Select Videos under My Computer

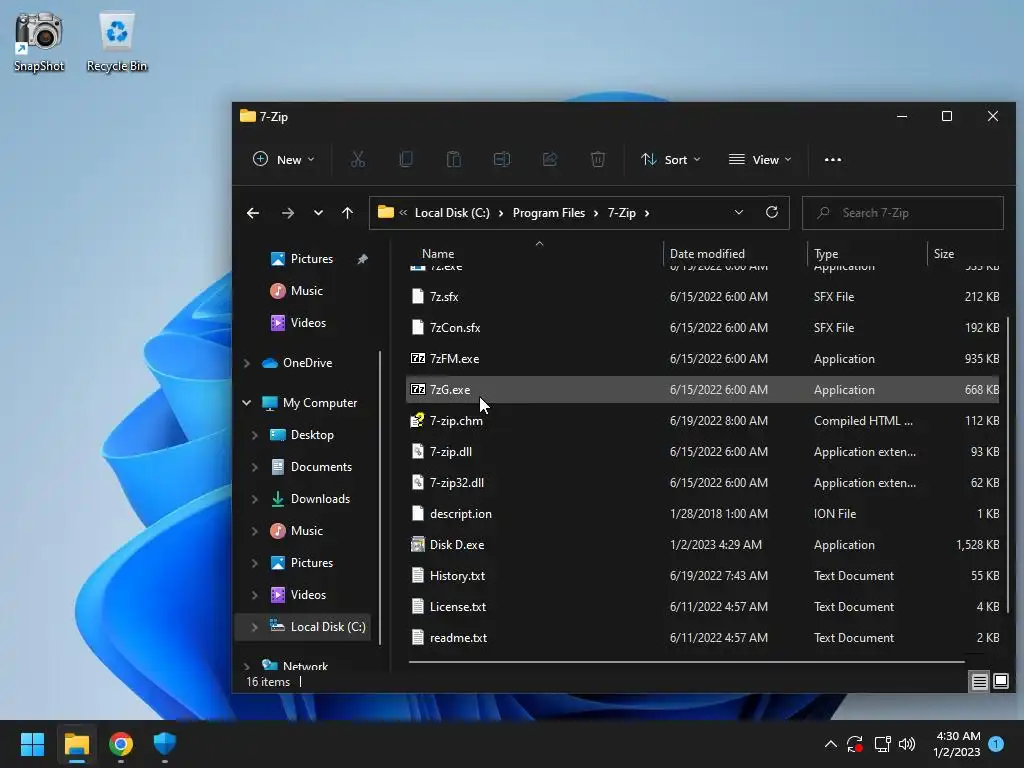point(308,595)
